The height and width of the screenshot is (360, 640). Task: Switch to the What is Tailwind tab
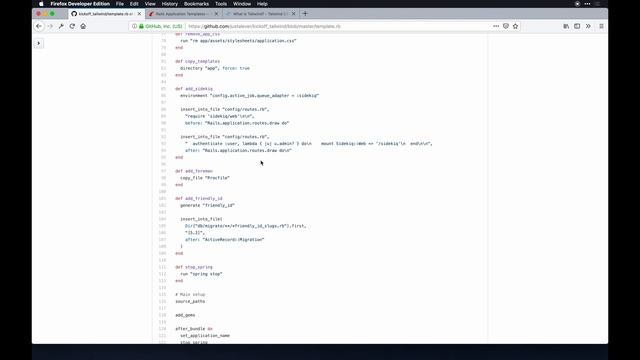pos(260,13)
